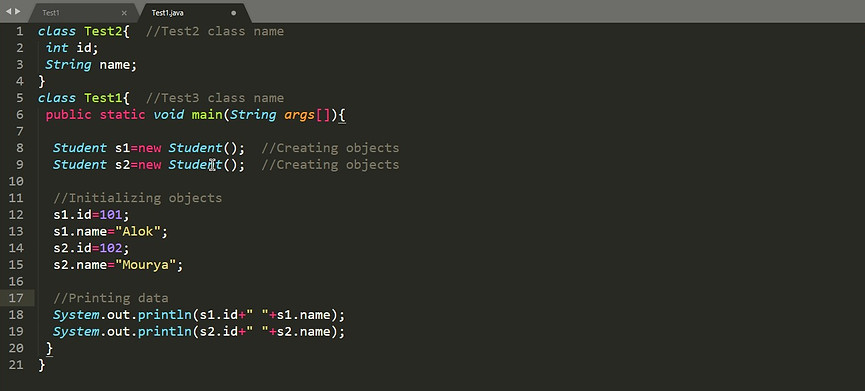
Task: Click 'println' on line 18
Action: pyautogui.click(x=164, y=315)
